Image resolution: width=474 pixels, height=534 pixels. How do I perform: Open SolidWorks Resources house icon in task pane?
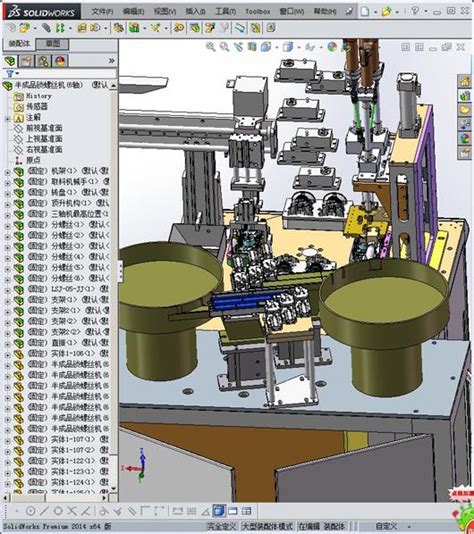[465, 81]
